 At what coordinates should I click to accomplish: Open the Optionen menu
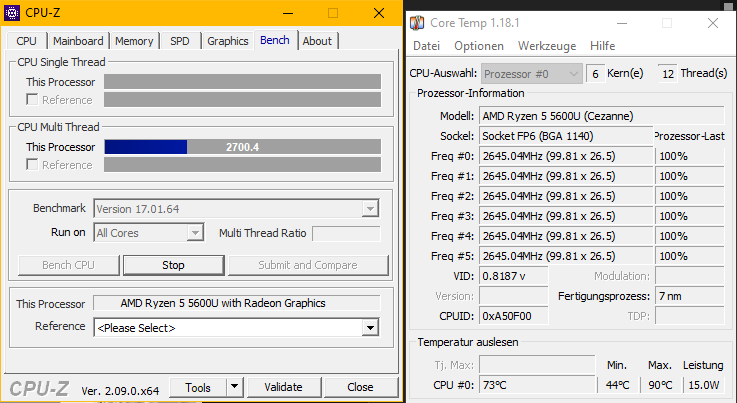click(x=478, y=46)
